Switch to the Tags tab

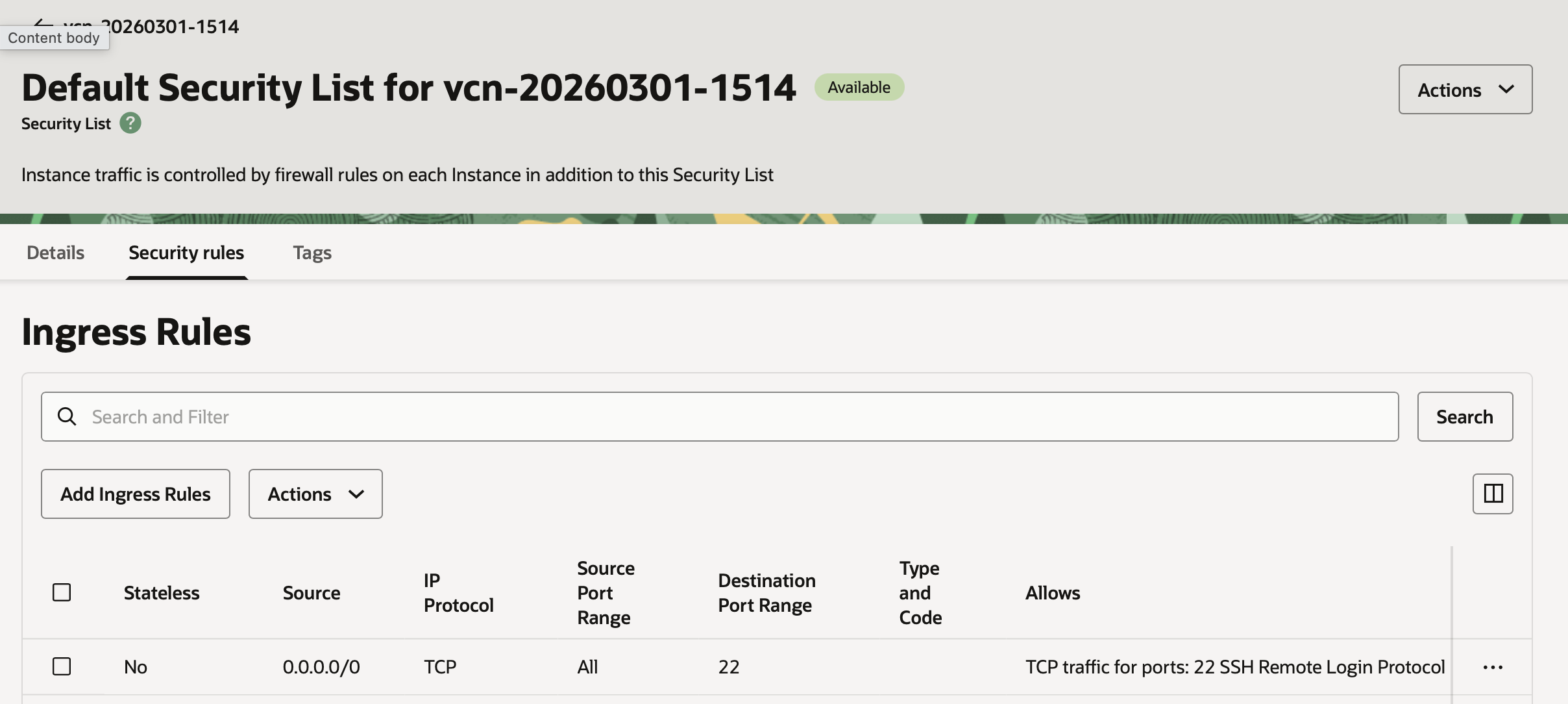click(312, 253)
